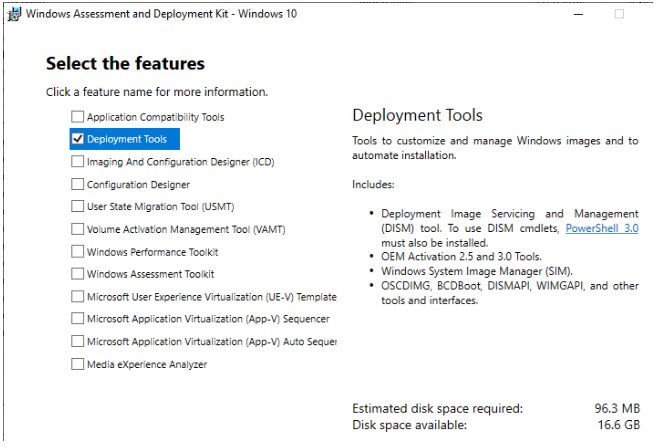Click the maximize window box icon
668x448 pixels.
click(619, 14)
